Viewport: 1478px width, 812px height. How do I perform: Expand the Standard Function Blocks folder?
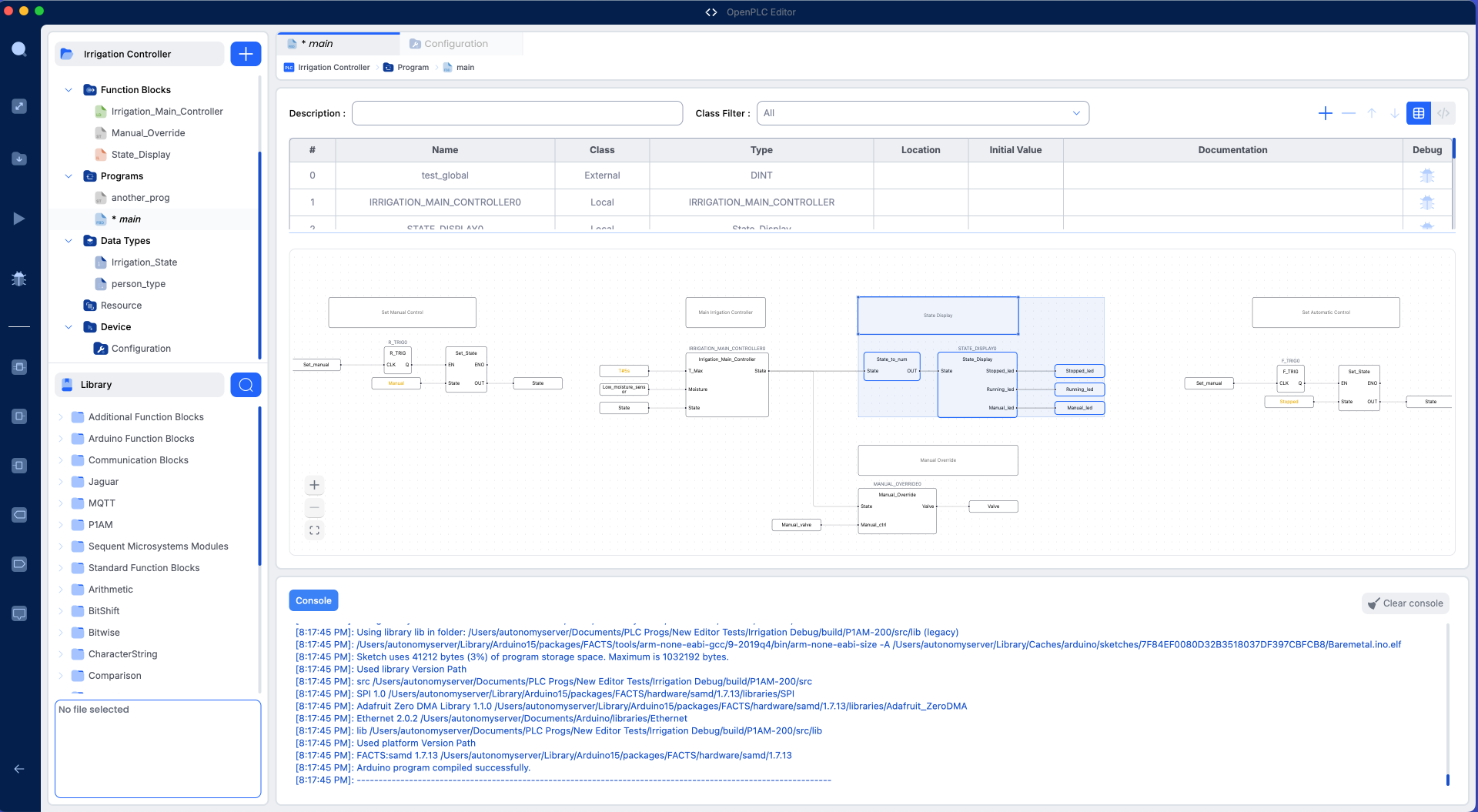coord(61,568)
